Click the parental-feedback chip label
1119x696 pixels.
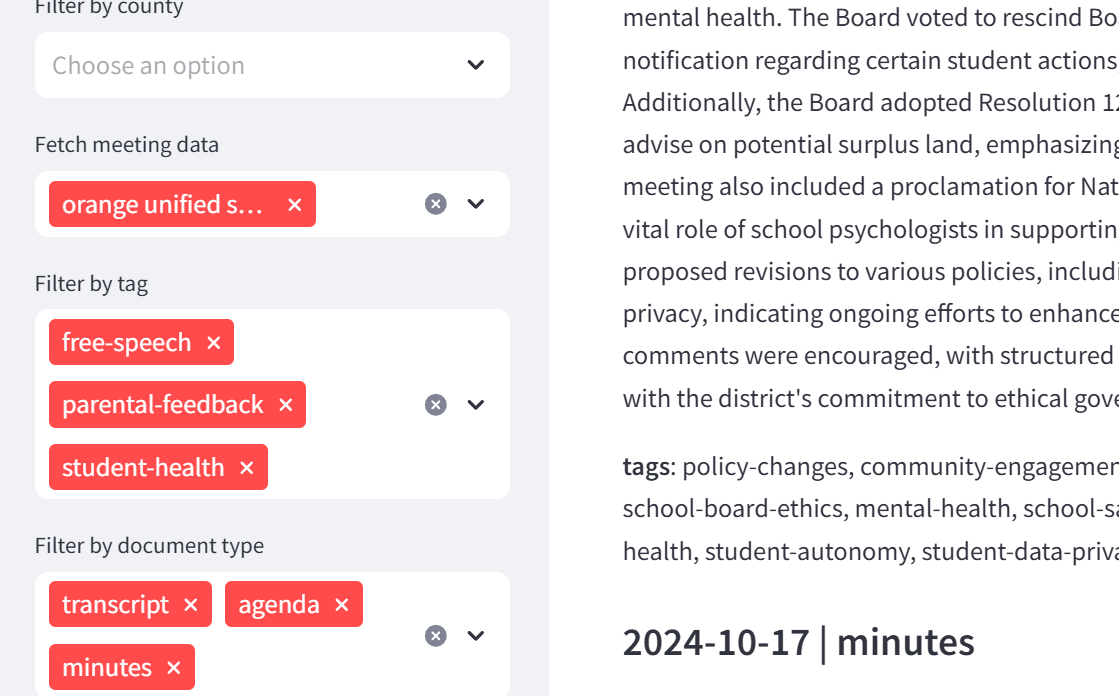pos(162,405)
